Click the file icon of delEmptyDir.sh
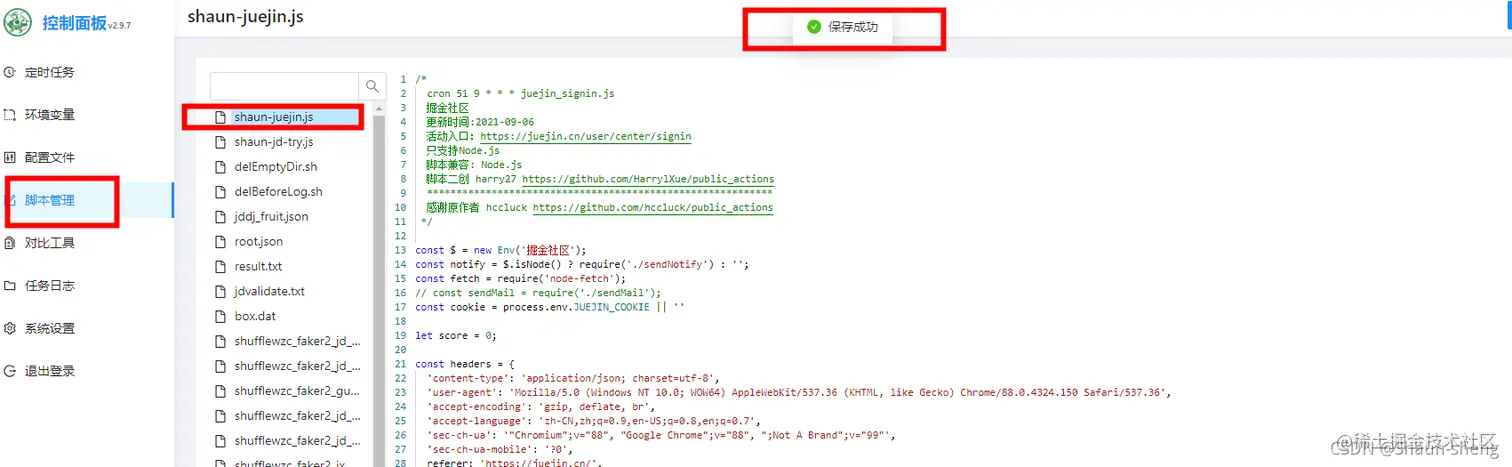1512x467 pixels. click(221, 167)
